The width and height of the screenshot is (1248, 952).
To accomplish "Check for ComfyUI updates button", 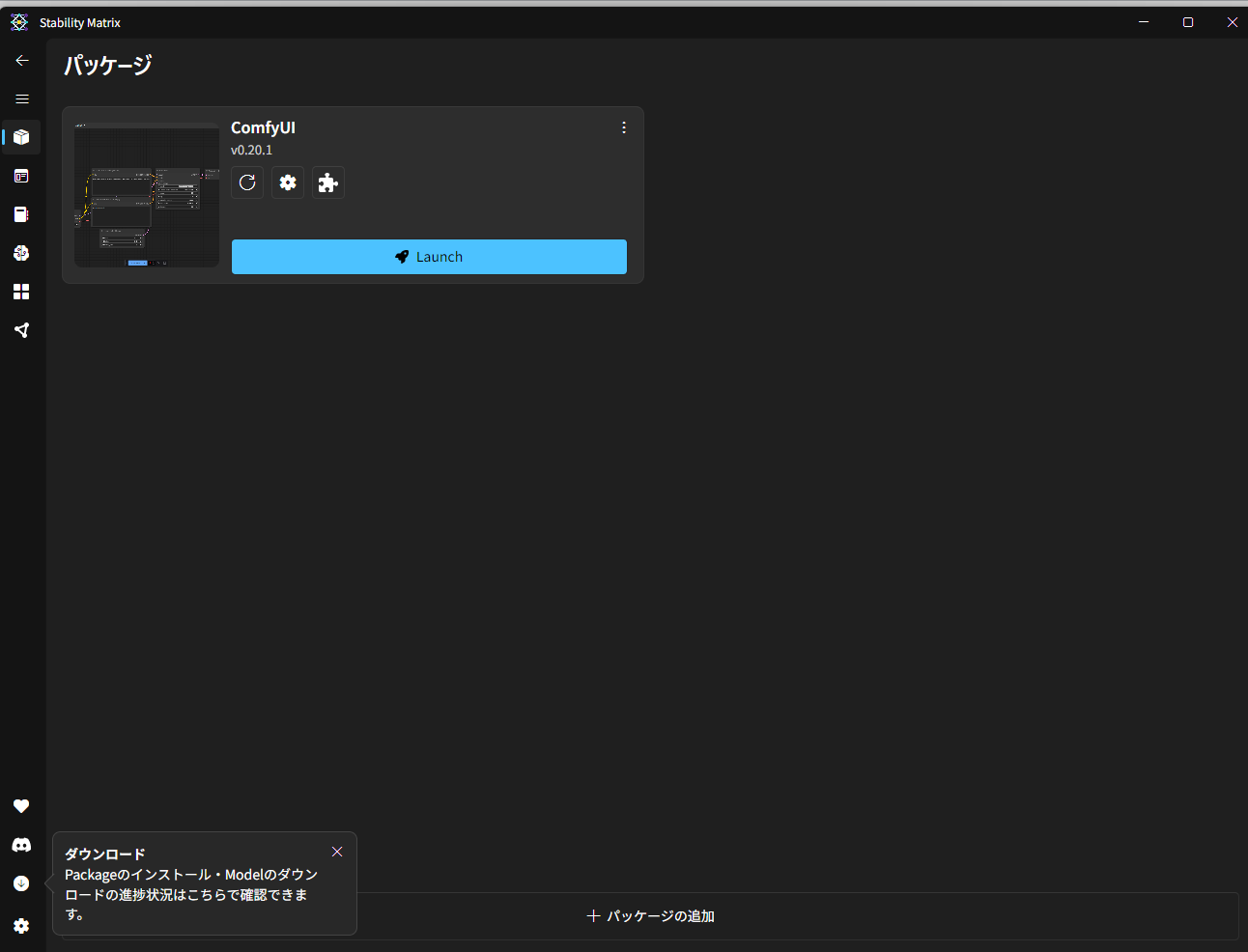I will [x=247, y=182].
